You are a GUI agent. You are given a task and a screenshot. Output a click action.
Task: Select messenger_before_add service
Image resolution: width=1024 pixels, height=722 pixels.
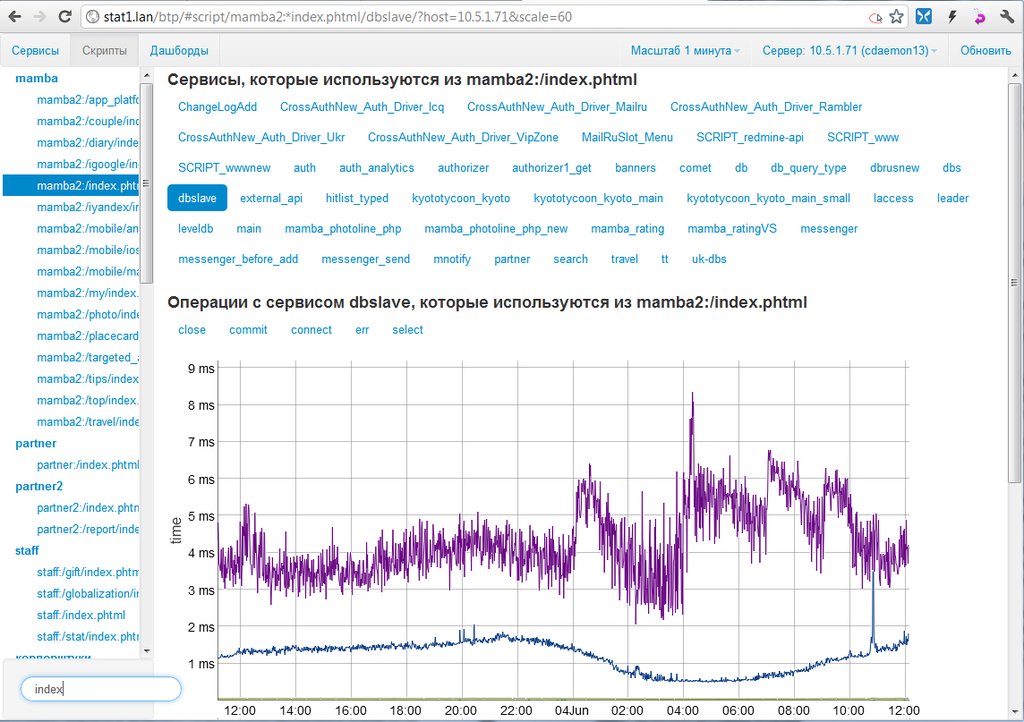pyautogui.click(x=238, y=260)
